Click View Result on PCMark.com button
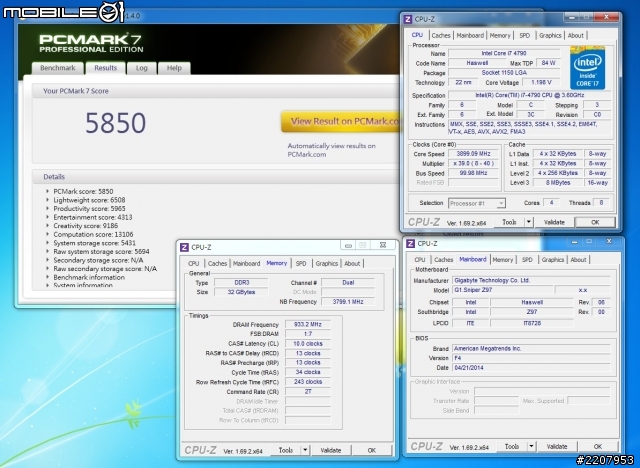Viewport: 640px width, 468px height. click(x=341, y=121)
